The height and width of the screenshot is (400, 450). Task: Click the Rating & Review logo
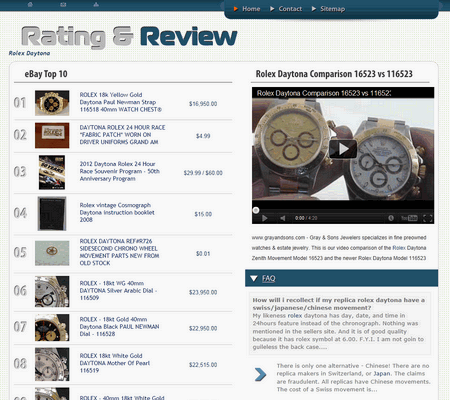click(129, 37)
